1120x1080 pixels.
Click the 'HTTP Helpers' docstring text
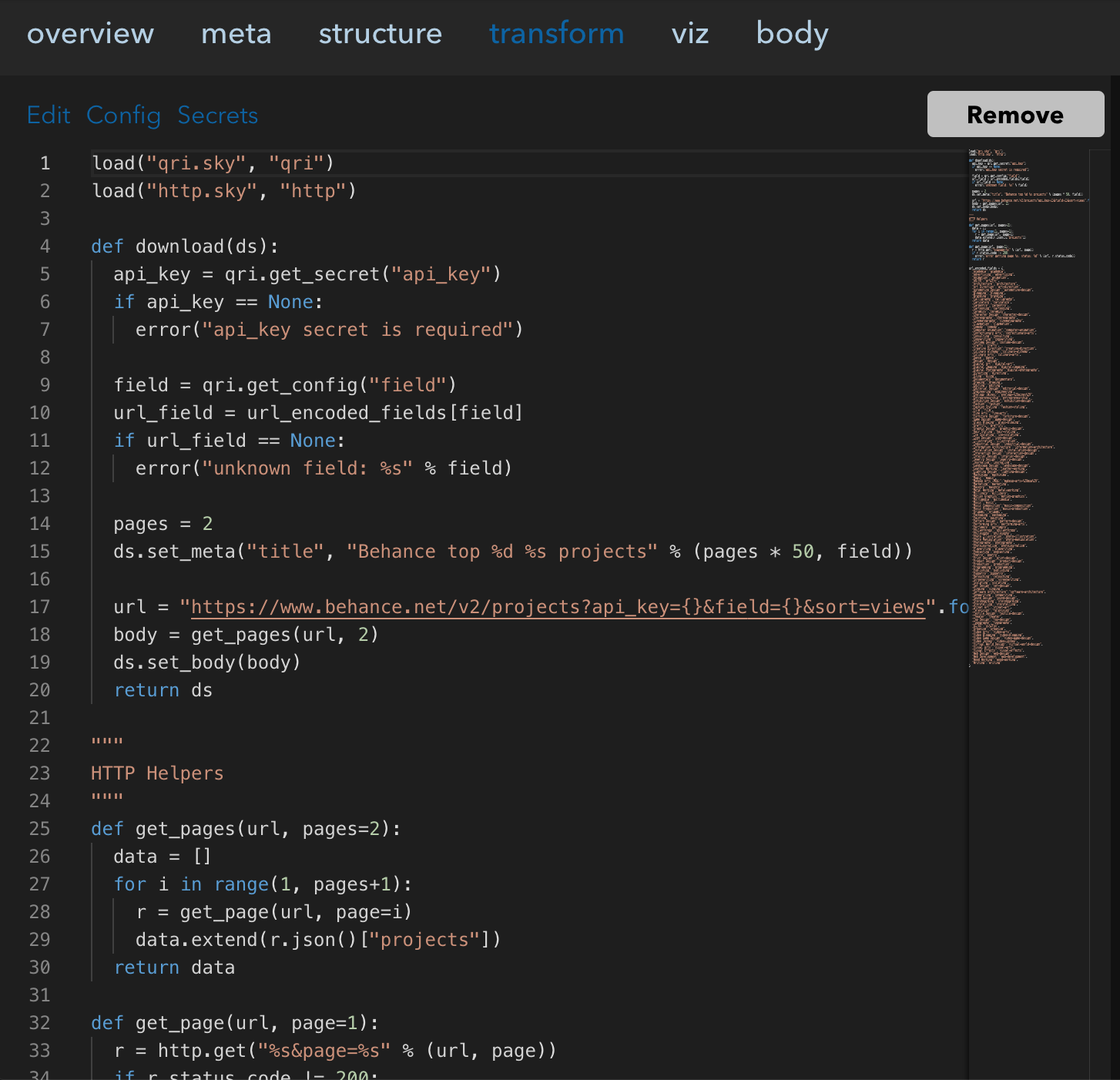pos(157,773)
